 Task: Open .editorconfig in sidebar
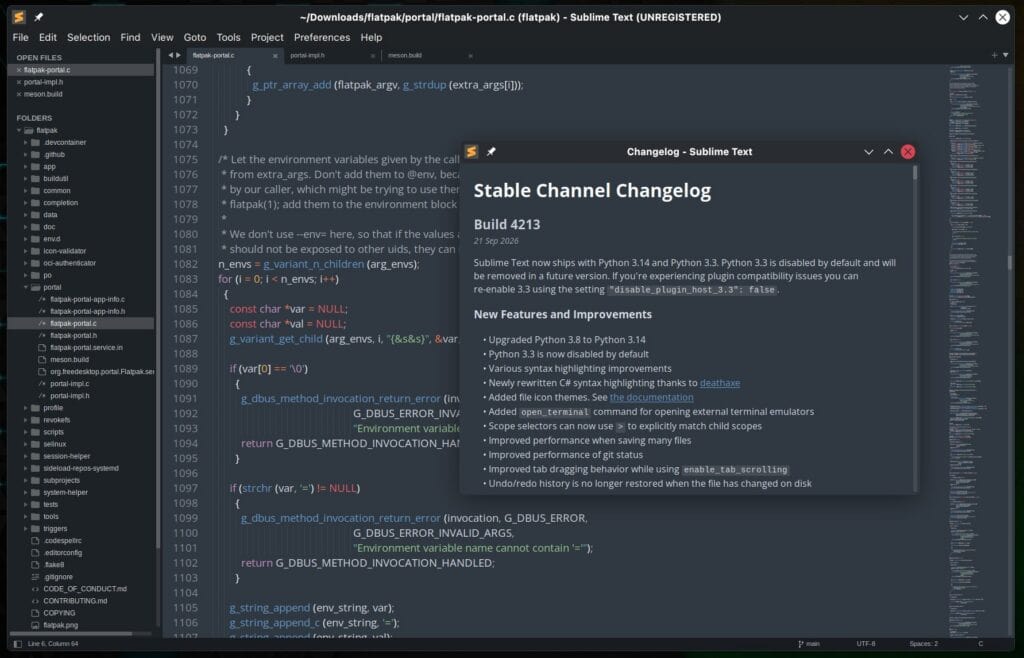coord(63,553)
